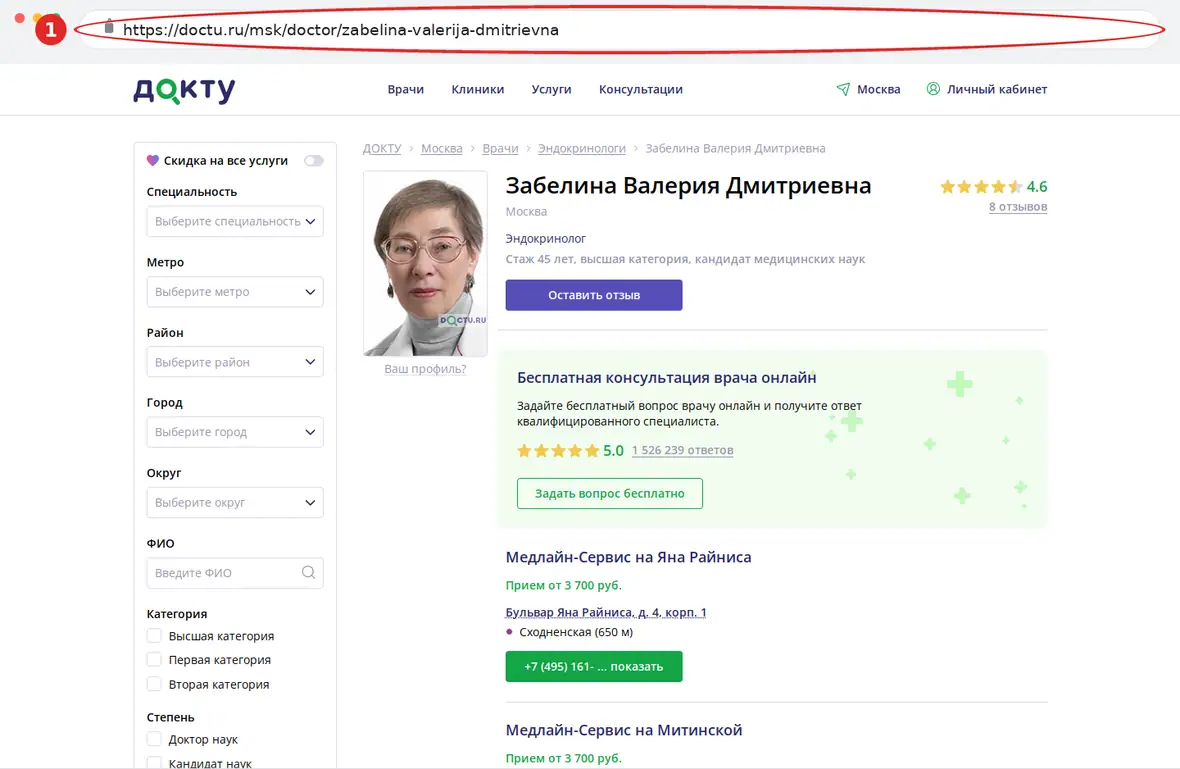
Task: Toggle the Скидка на все услуги switch
Action: pos(314,160)
